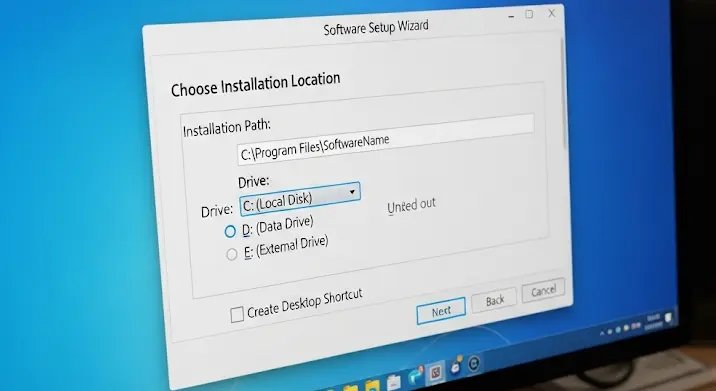Maximize the Software Setup Wizard window
The height and width of the screenshot is (391, 716).
point(529,15)
